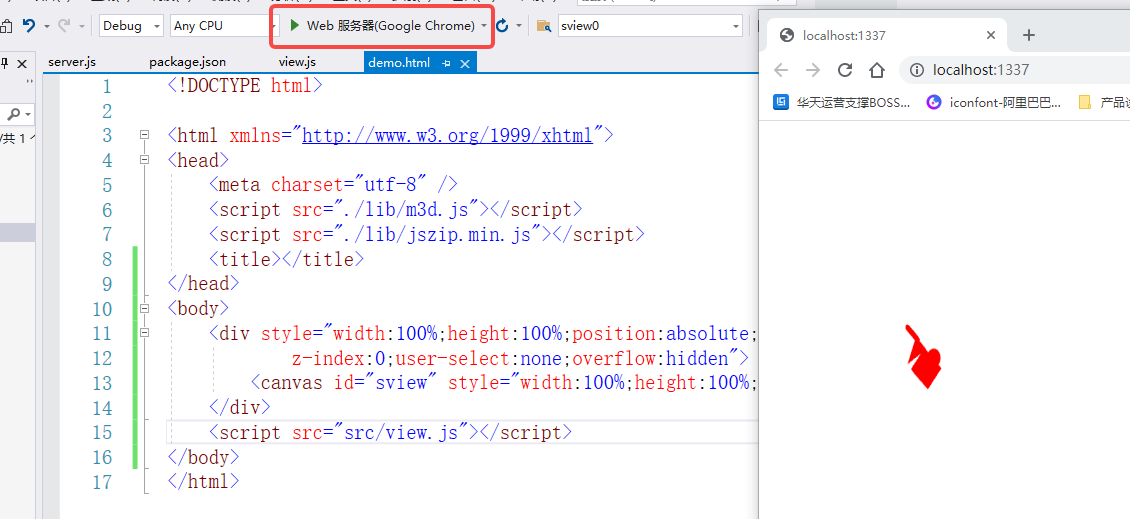Image resolution: width=1130 pixels, height=519 pixels.
Task: View site information icon in address bar
Action: 917,70
